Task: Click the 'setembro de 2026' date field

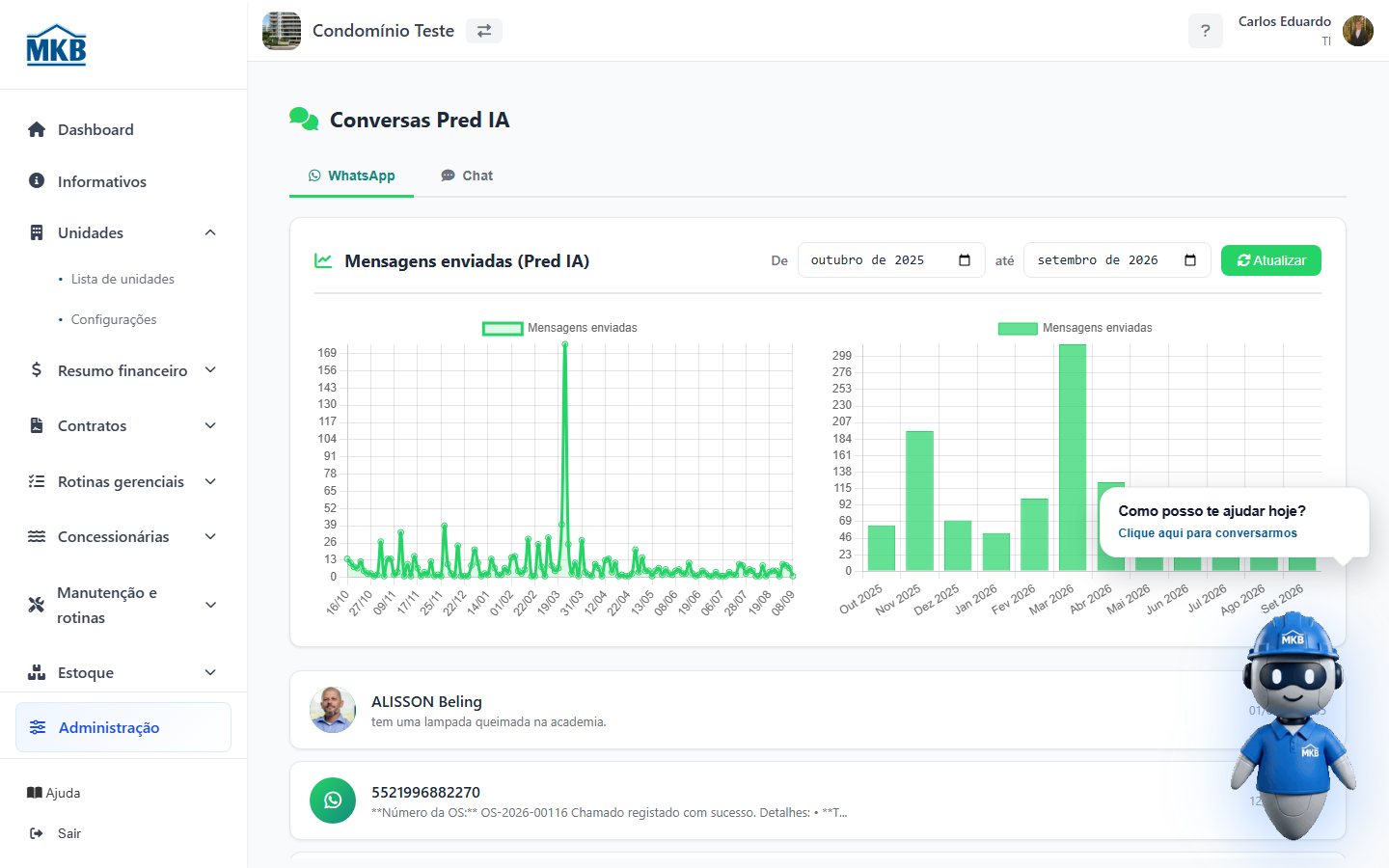Action: click(x=1117, y=260)
